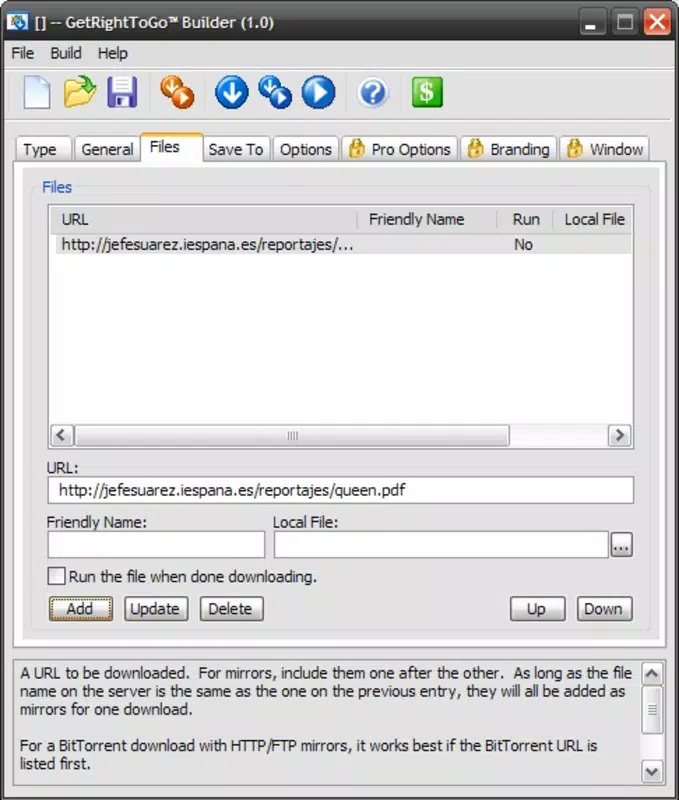679x800 pixels.
Task: Select the Files tab
Action: click(x=171, y=147)
